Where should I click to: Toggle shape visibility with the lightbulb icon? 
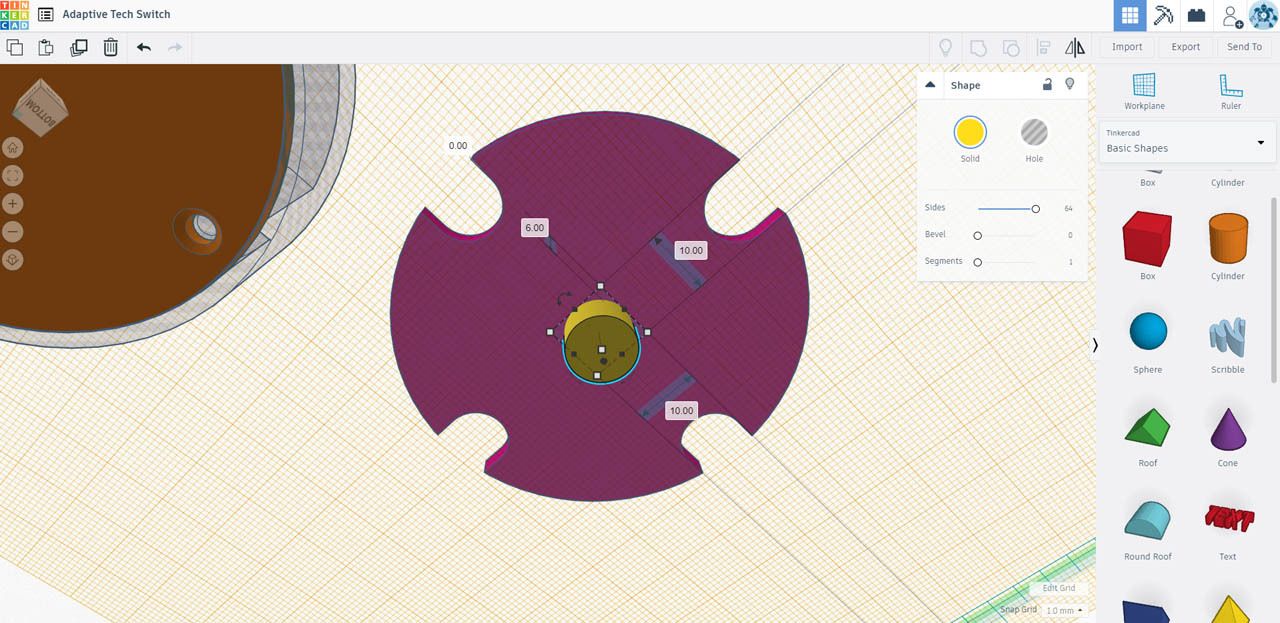pos(1069,85)
